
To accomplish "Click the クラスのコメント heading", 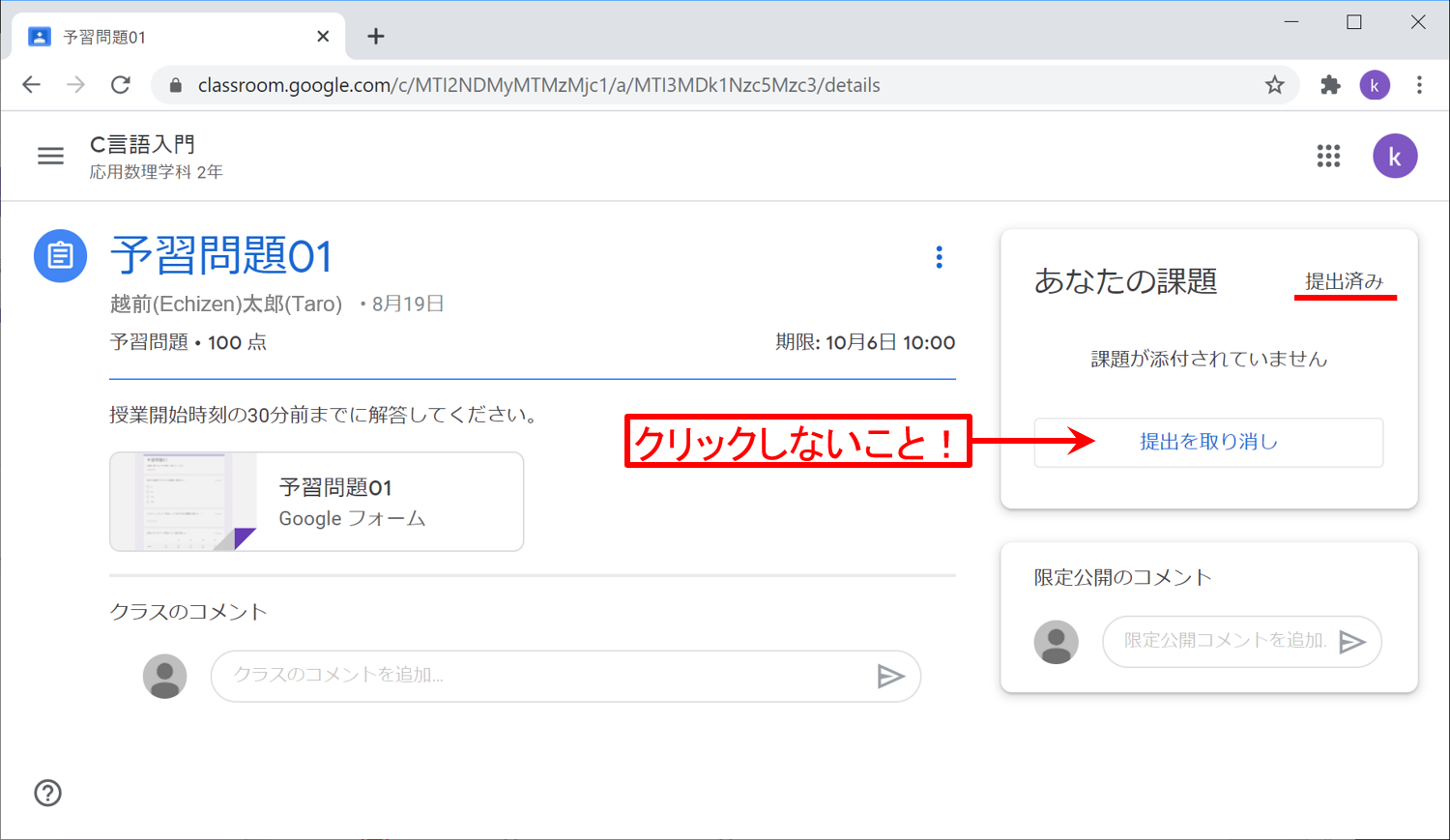I will (188, 612).
